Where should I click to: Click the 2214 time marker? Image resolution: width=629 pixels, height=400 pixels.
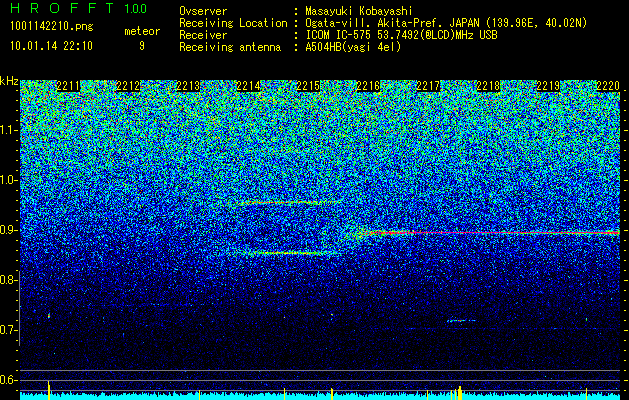click(x=248, y=86)
